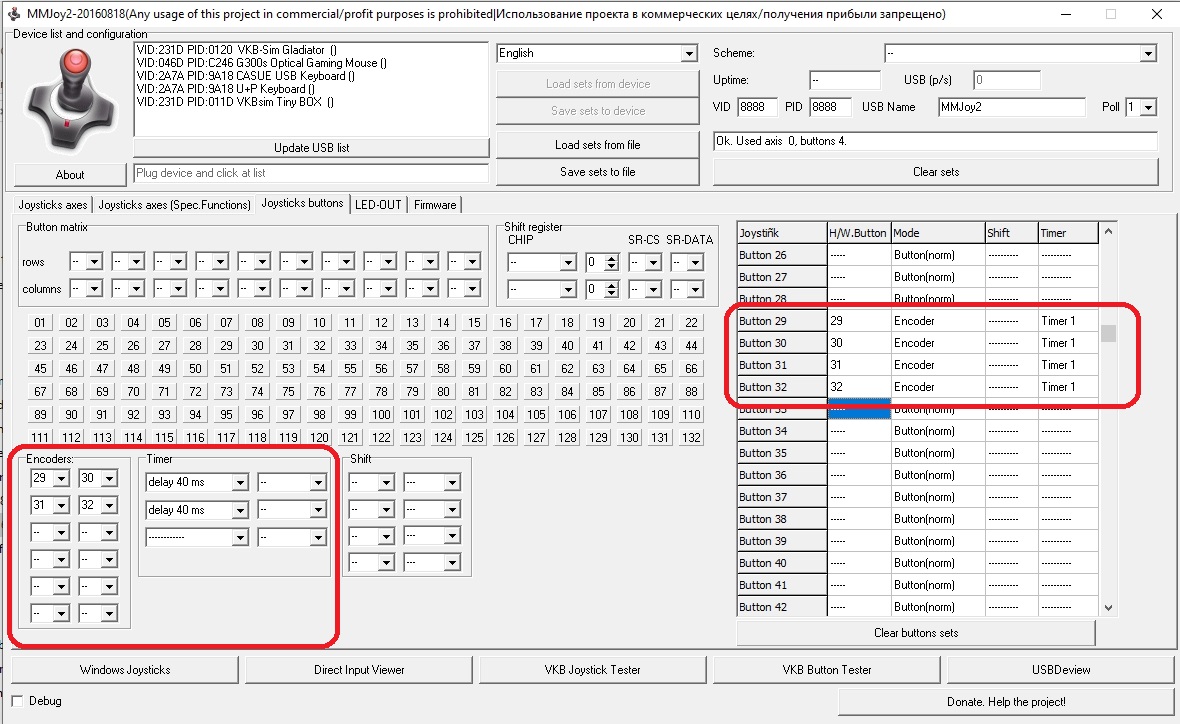This screenshot has width=1180, height=724.
Task: Click the USB Name field containing MMJoy2
Action: point(1012,107)
